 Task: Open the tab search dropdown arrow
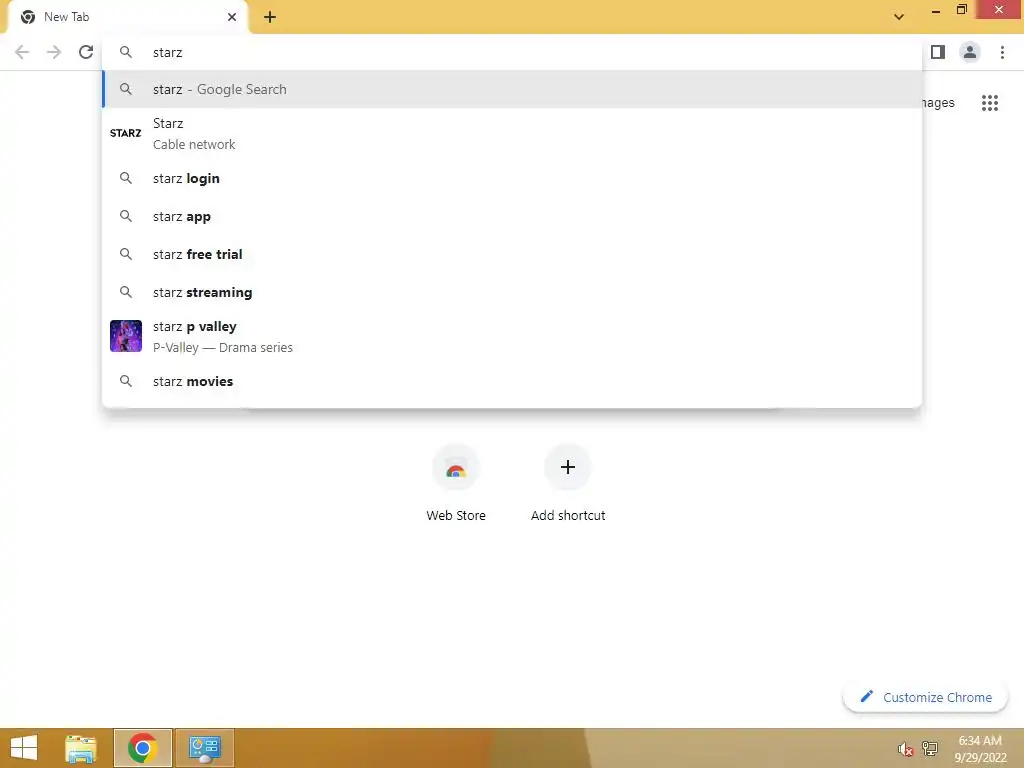tap(899, 17)
